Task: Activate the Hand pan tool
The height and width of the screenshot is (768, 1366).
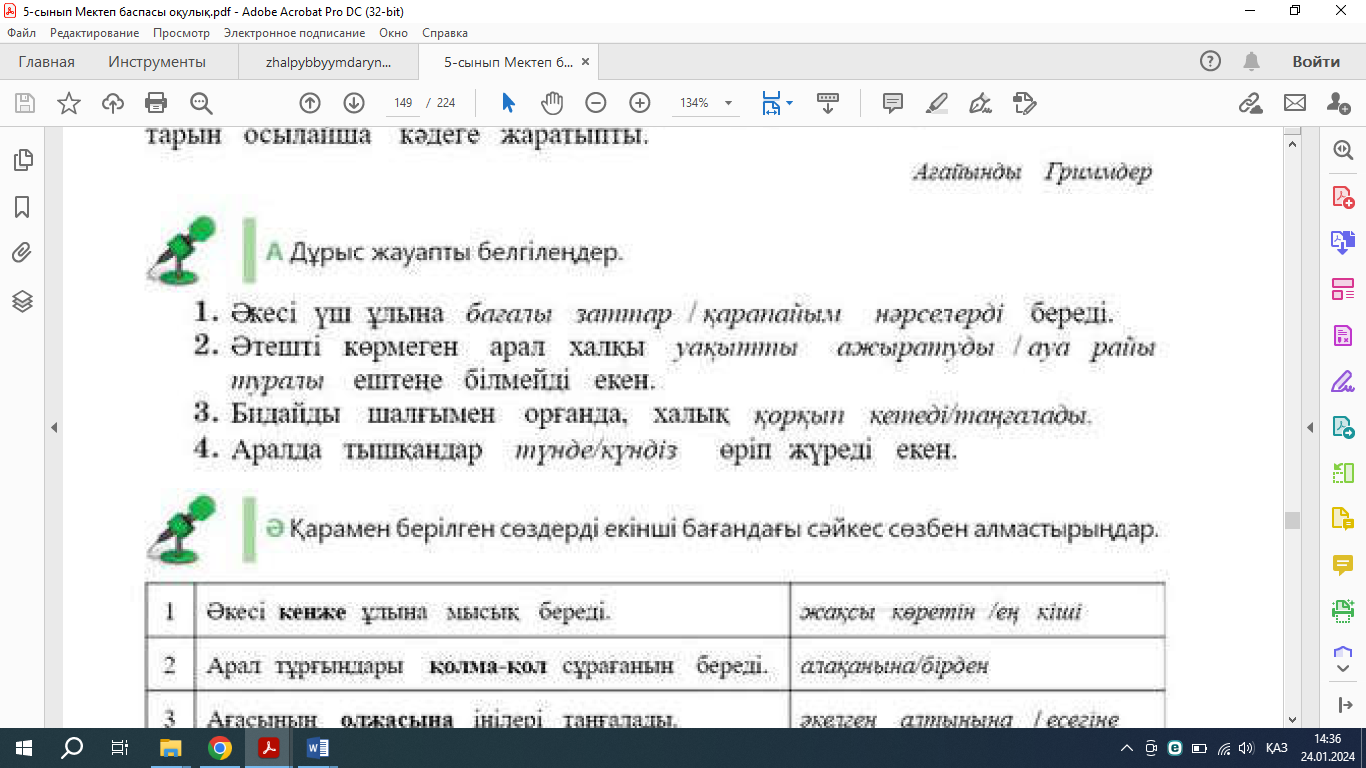Action: [x=552, y=103]
